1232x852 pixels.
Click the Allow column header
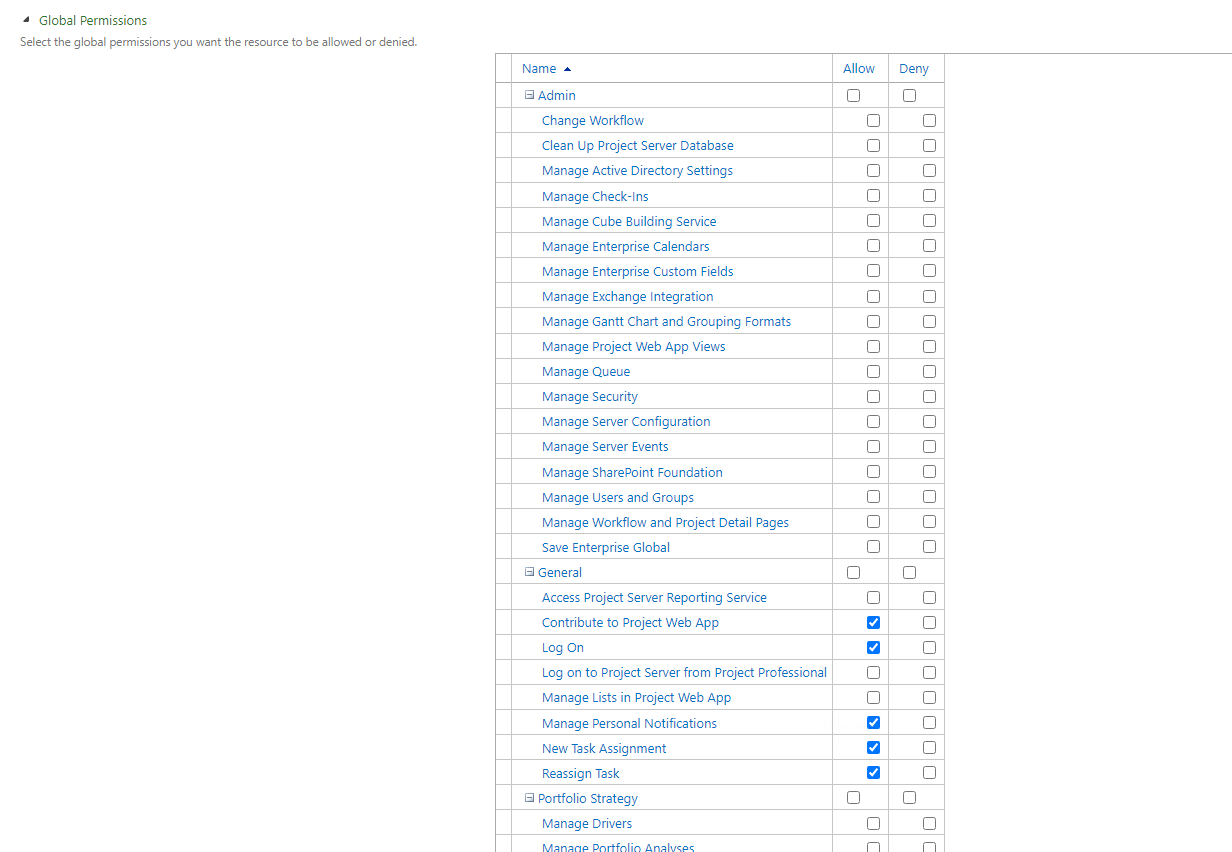point(859,69)
